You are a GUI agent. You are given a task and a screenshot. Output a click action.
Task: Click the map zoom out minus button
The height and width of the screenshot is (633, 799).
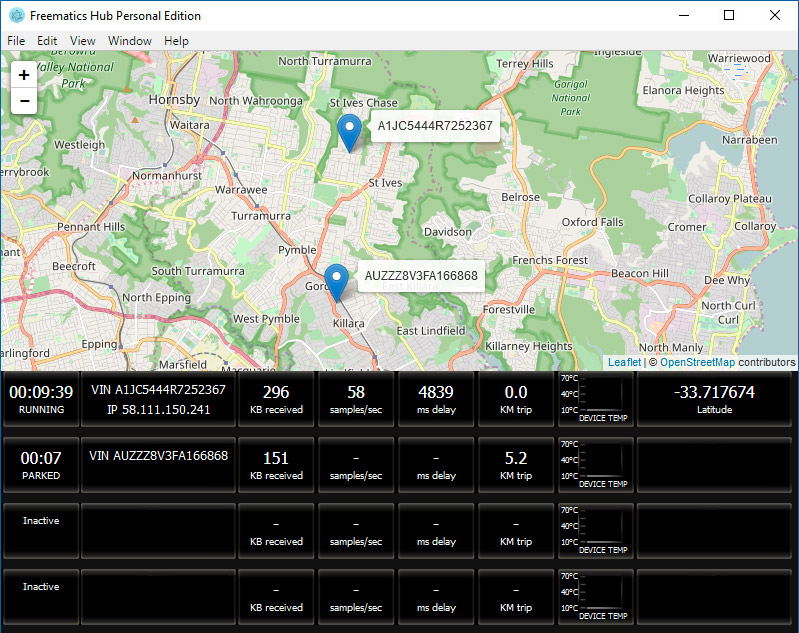click(24, 101)
